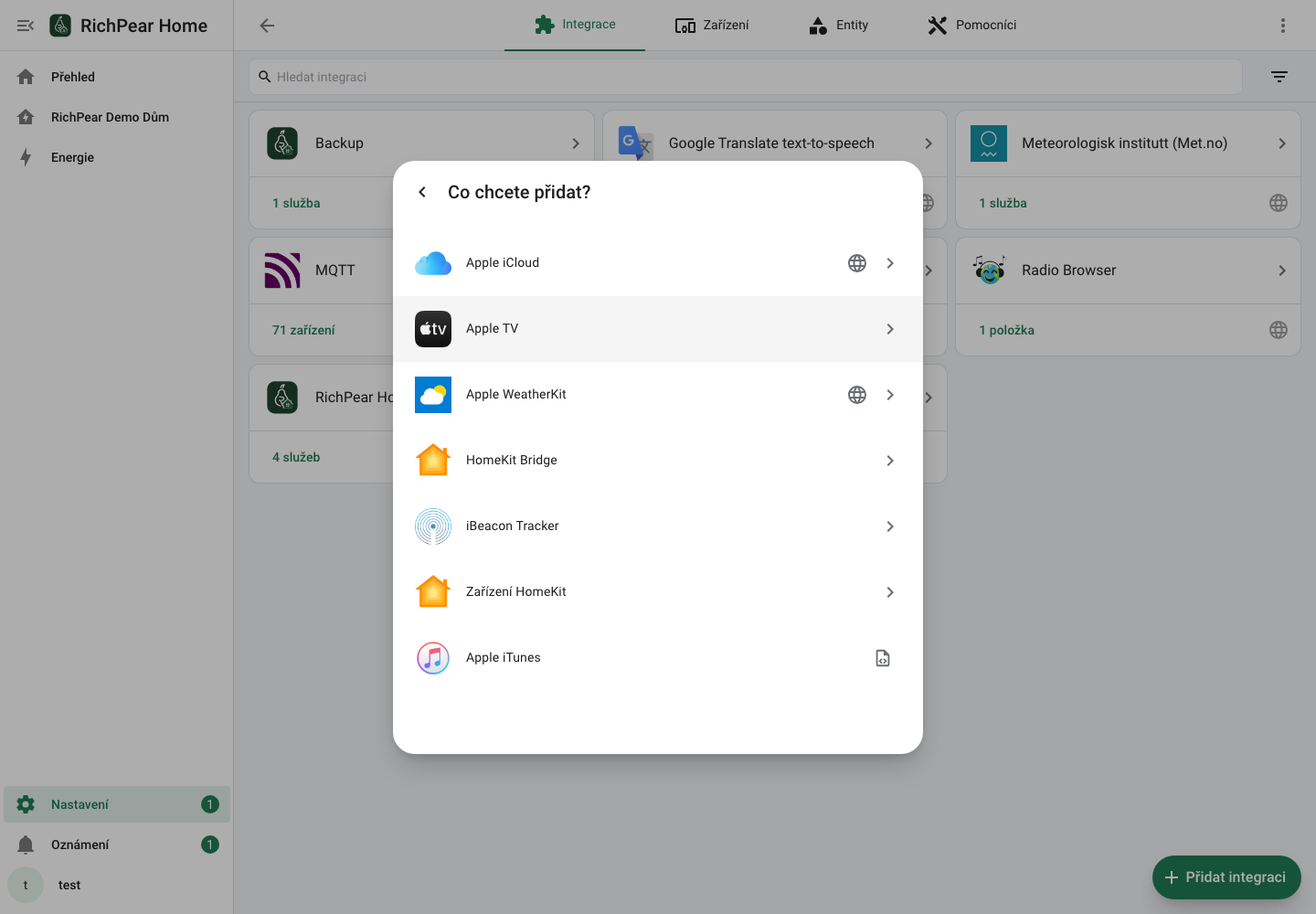
Task: Click the cloud globe icon for Apple iCloud
Action: (x=857, y=263)
